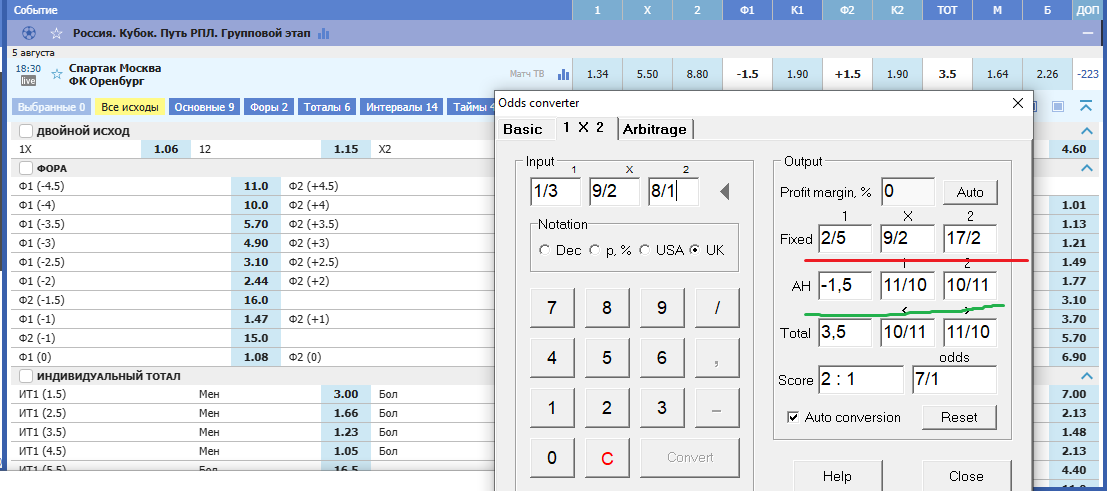This screenshot has height=491, width=1107.
Task: Select the p, % notation radio button
Action: (x=594, y=250)
